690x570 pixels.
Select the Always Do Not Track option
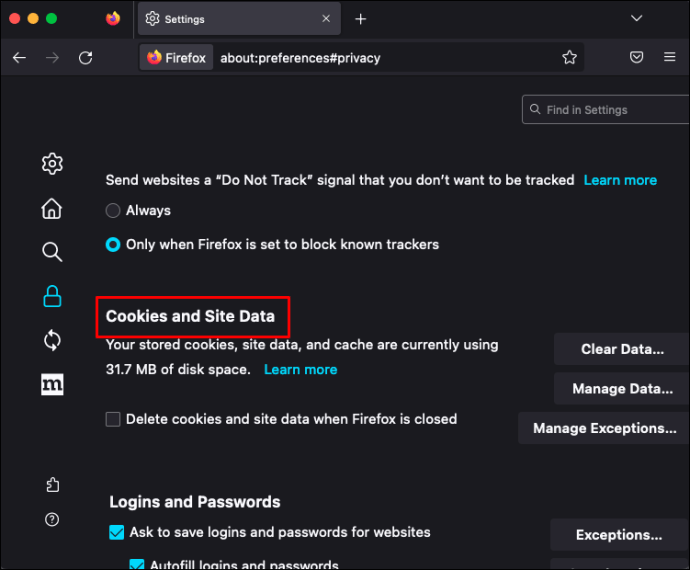point(114,211)
